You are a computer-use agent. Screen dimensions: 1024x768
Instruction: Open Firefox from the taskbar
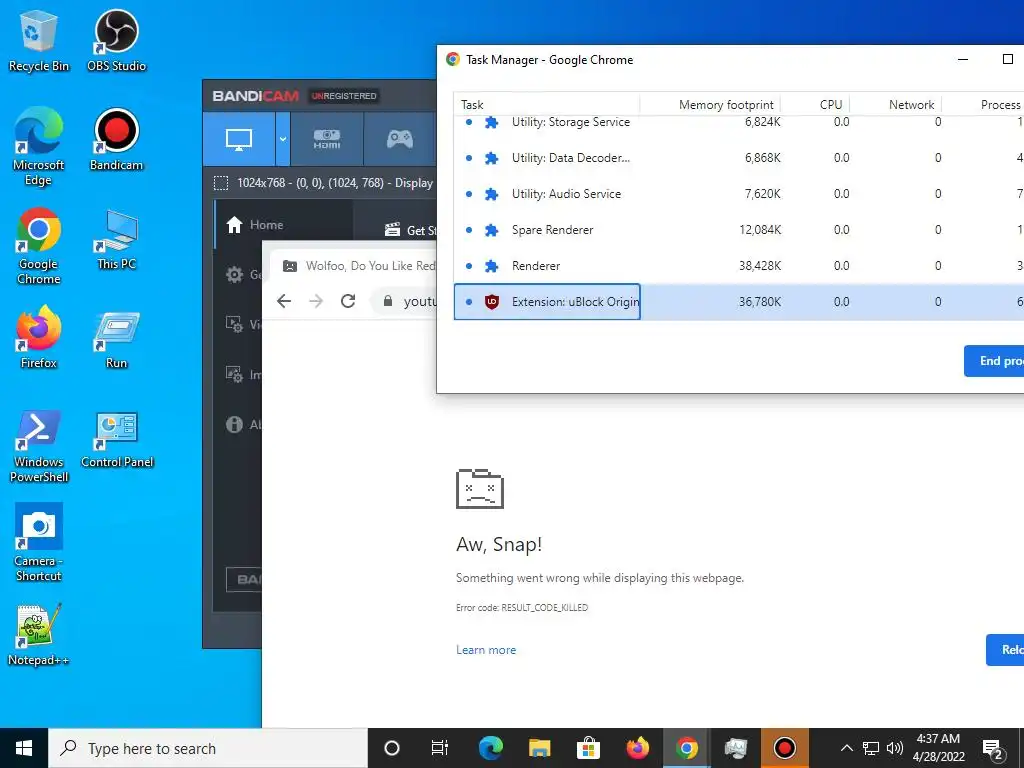[637, 748]
